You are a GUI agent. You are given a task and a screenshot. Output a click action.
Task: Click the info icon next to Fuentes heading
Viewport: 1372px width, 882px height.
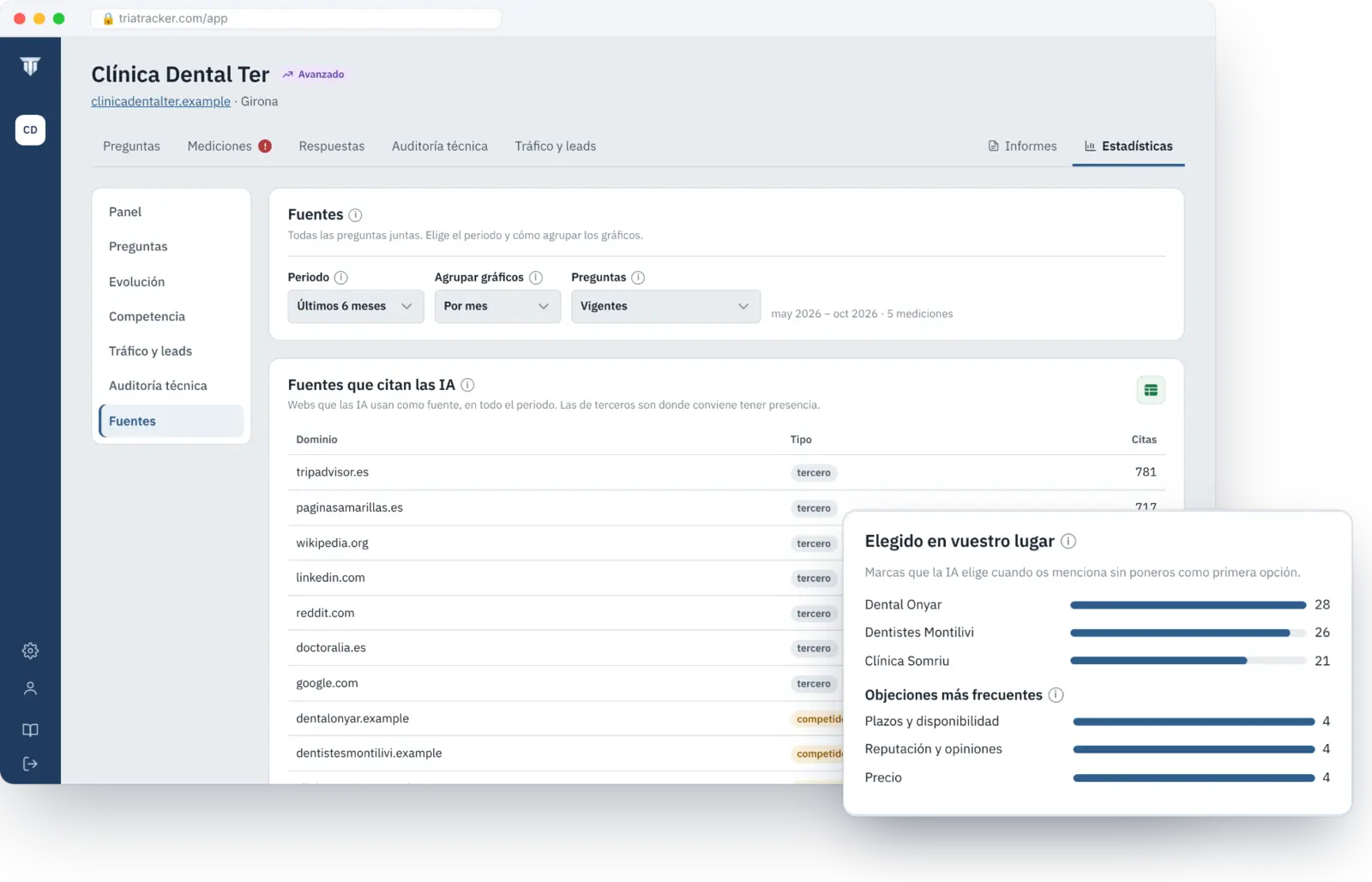pyautogui.click(x=355, y=215)
